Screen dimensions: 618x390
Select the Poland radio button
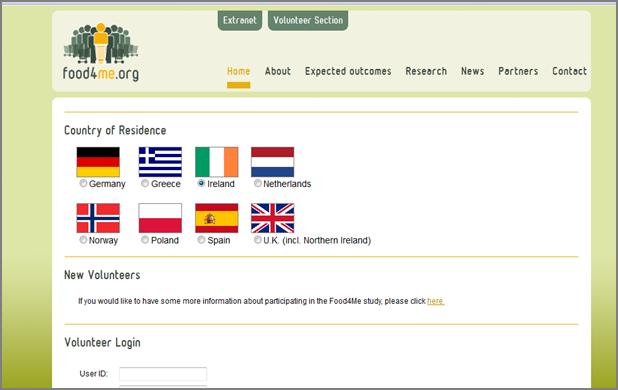coord(145,240)
